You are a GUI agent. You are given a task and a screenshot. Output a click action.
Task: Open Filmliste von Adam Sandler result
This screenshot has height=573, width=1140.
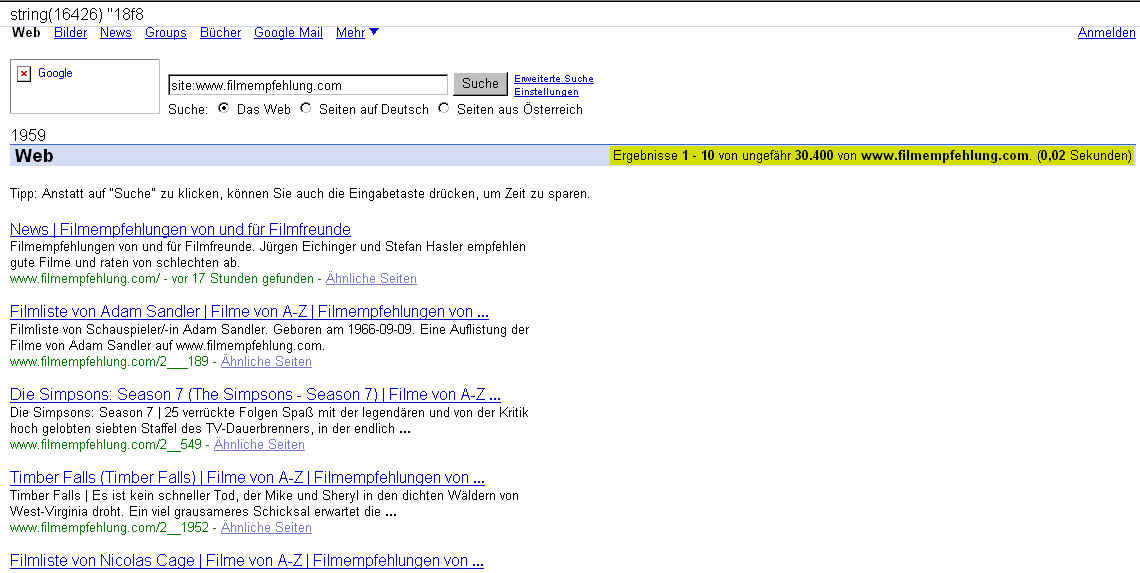point(249,312)
